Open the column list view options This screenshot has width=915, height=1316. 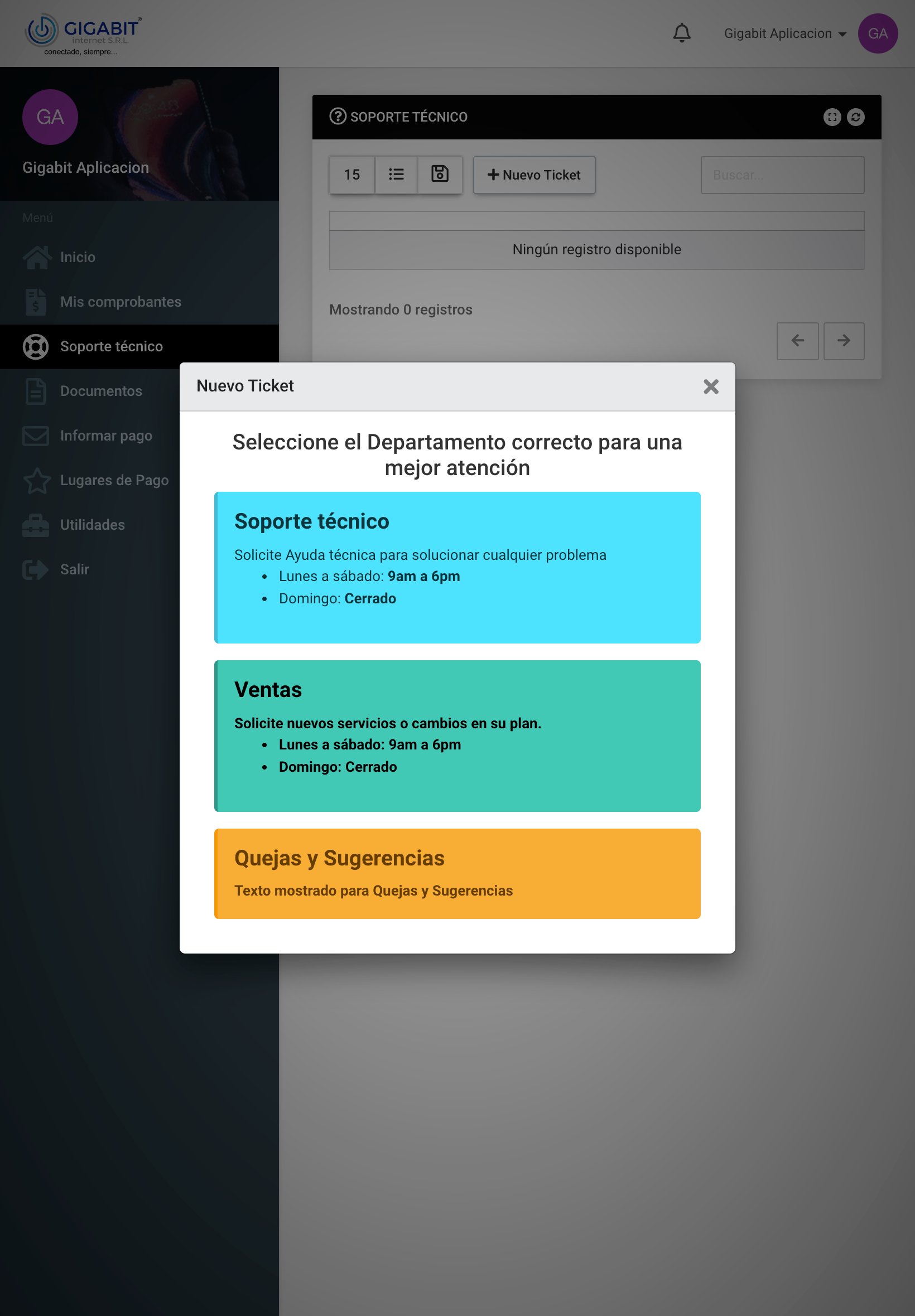(x=396, y=175)
